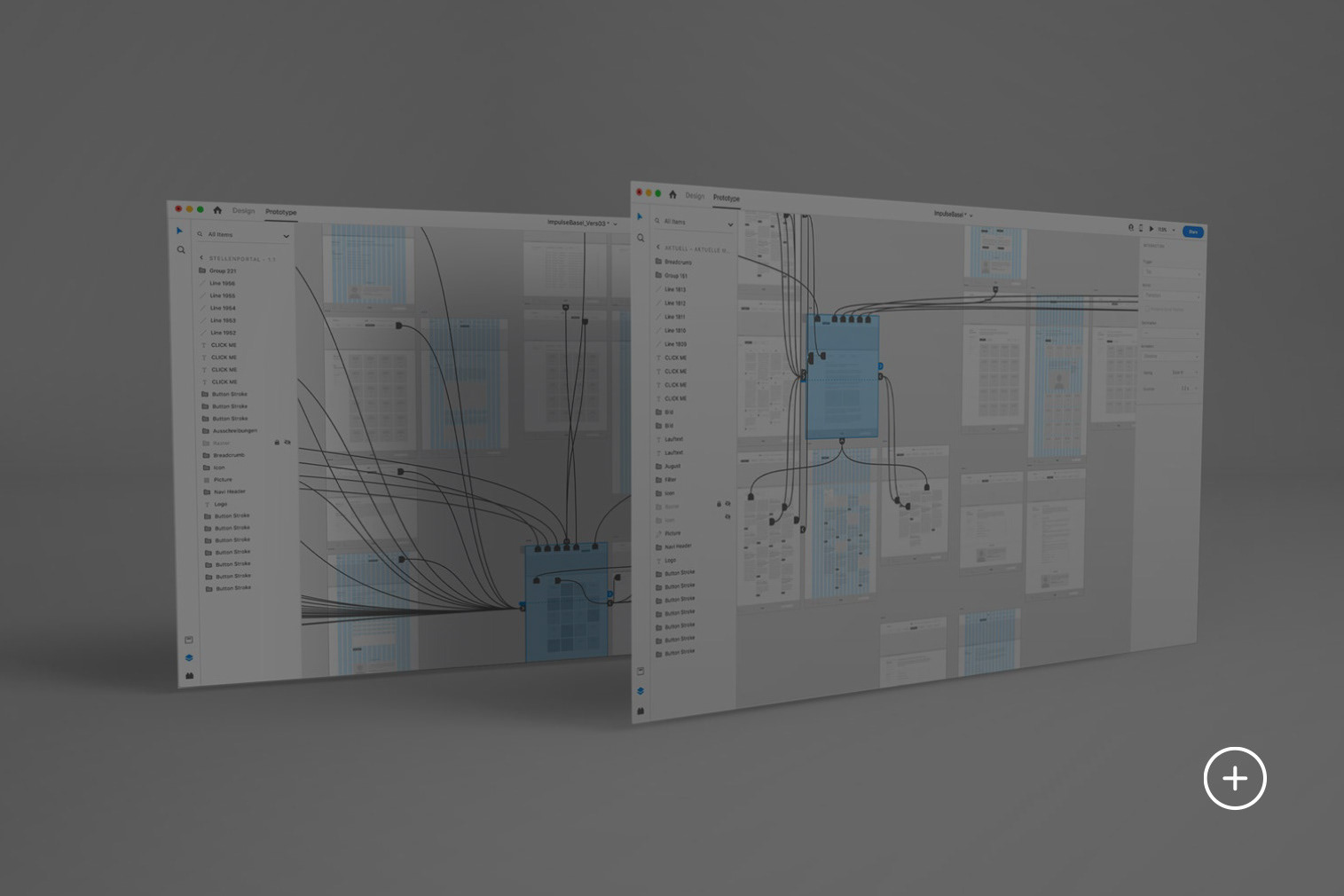Choose the Zoom magnifier tool in left window
1344x896 pixels.
tap(181, 250)
